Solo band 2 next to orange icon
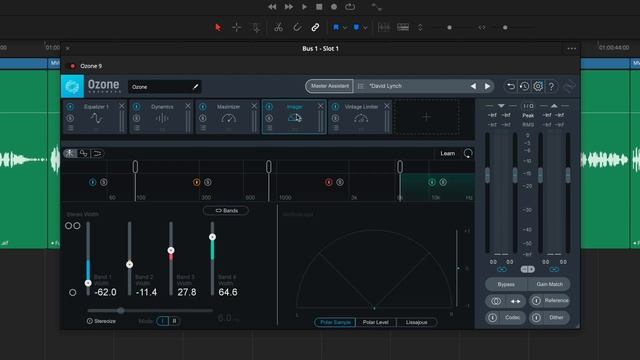 208,182
